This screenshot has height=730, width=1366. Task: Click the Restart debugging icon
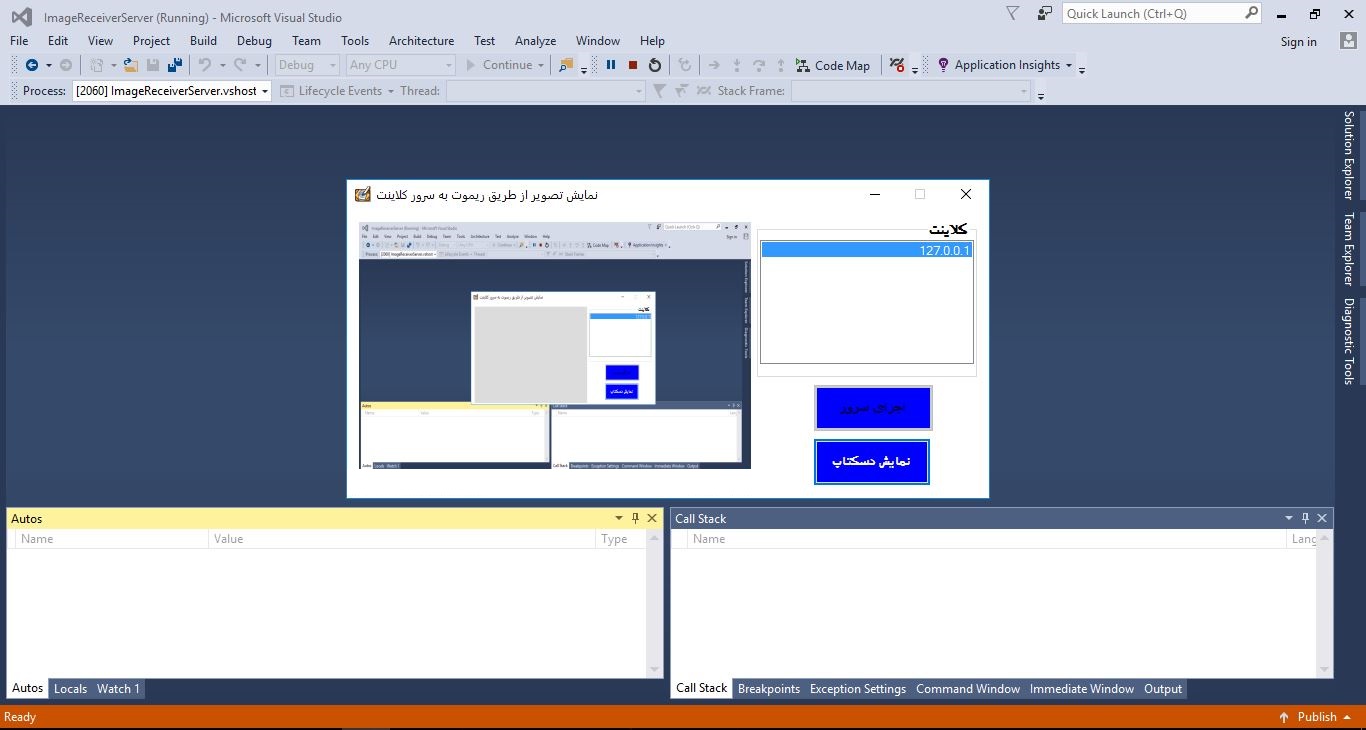[x=653, y=64]
